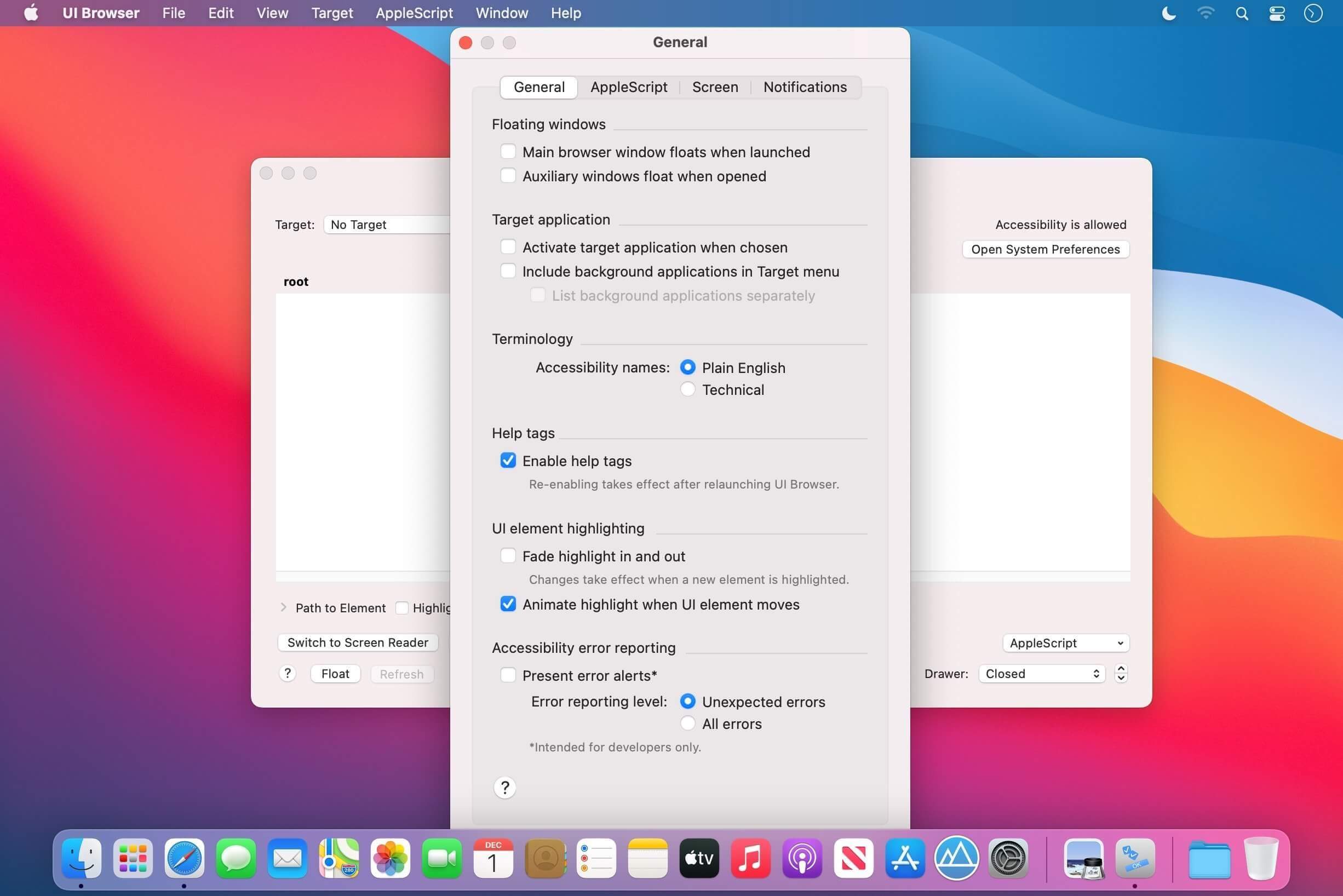Click the Wi-Fi status icon
This screenshot has height=896, width=1343.
point(1206,13)
